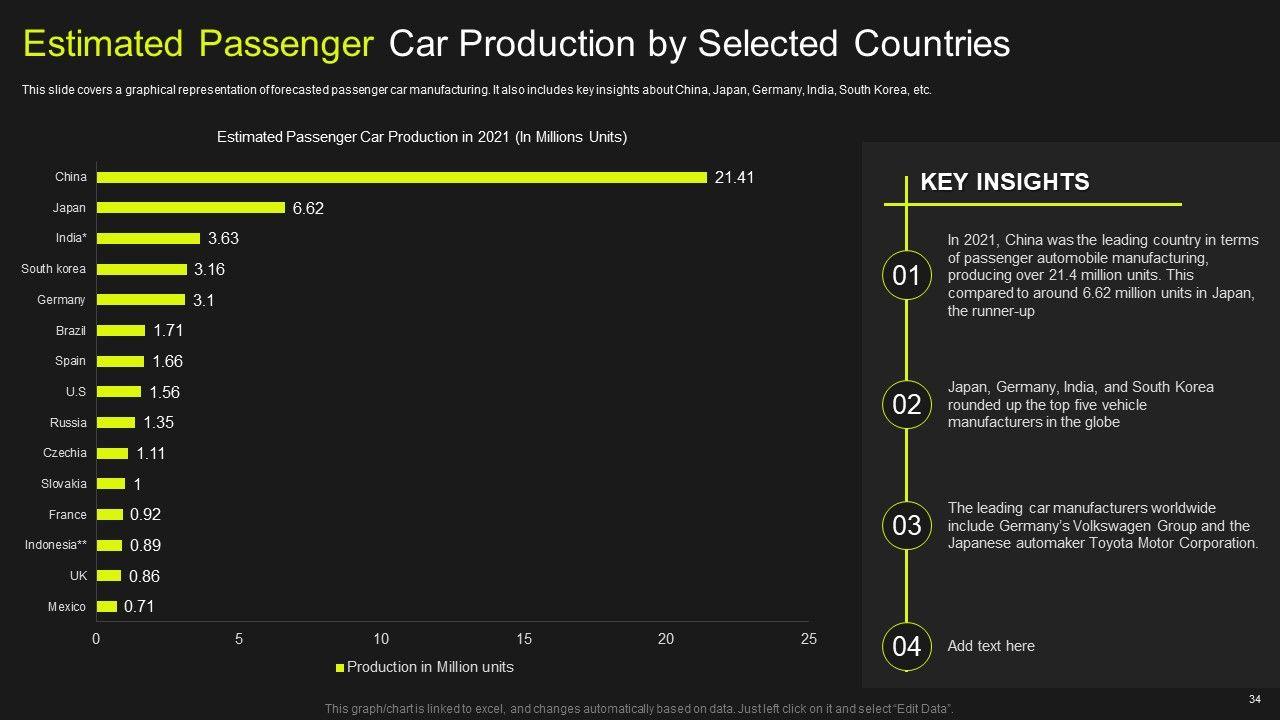The width and height of the screenshot is (1280, 720).
Task: Select the China bar in chart
Action: coord(401,177)
